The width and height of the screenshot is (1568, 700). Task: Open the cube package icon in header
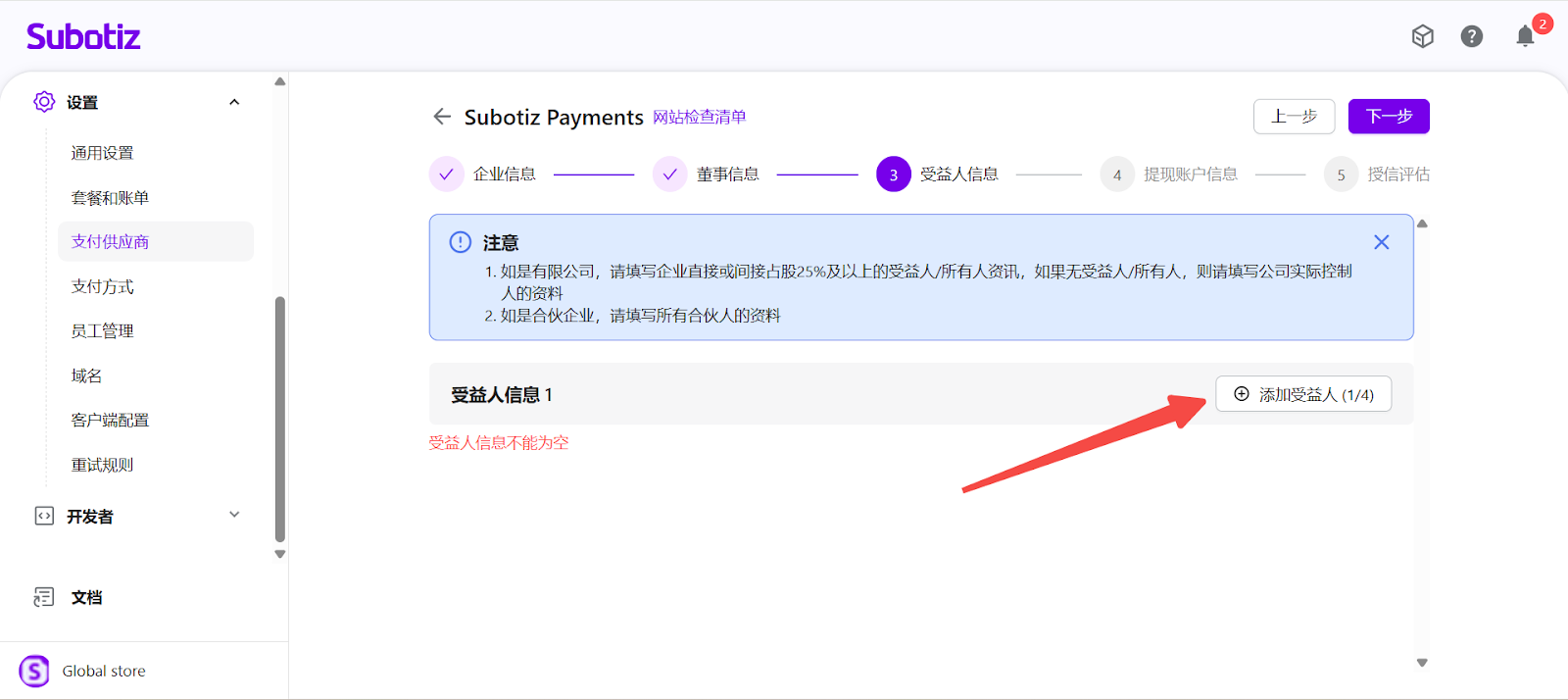1422,36
